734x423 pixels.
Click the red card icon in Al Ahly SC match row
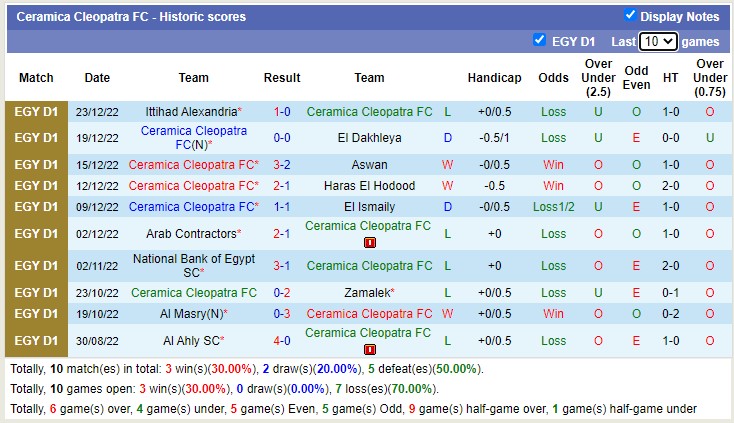click(370, 349)
